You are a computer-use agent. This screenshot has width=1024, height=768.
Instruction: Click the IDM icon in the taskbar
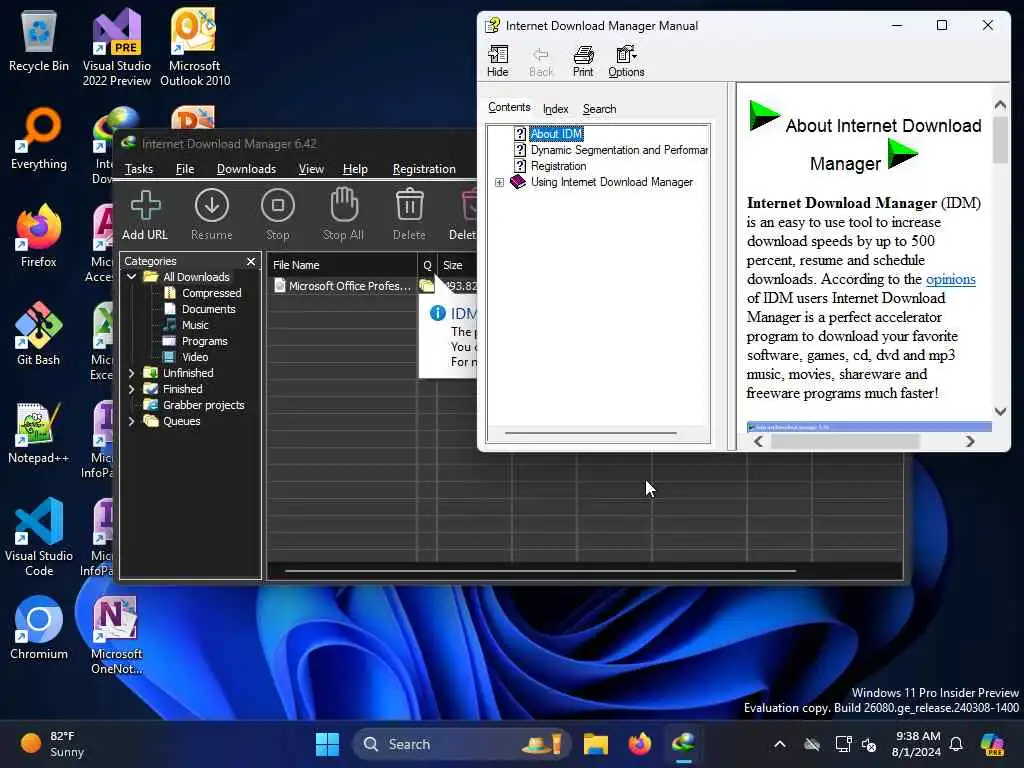684,744
